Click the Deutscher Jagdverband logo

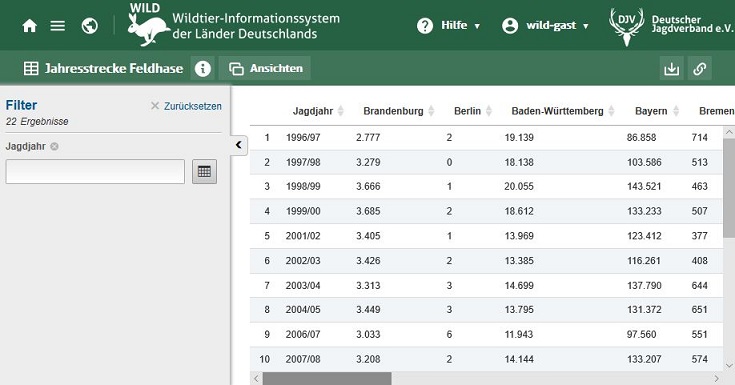[671, 26]
